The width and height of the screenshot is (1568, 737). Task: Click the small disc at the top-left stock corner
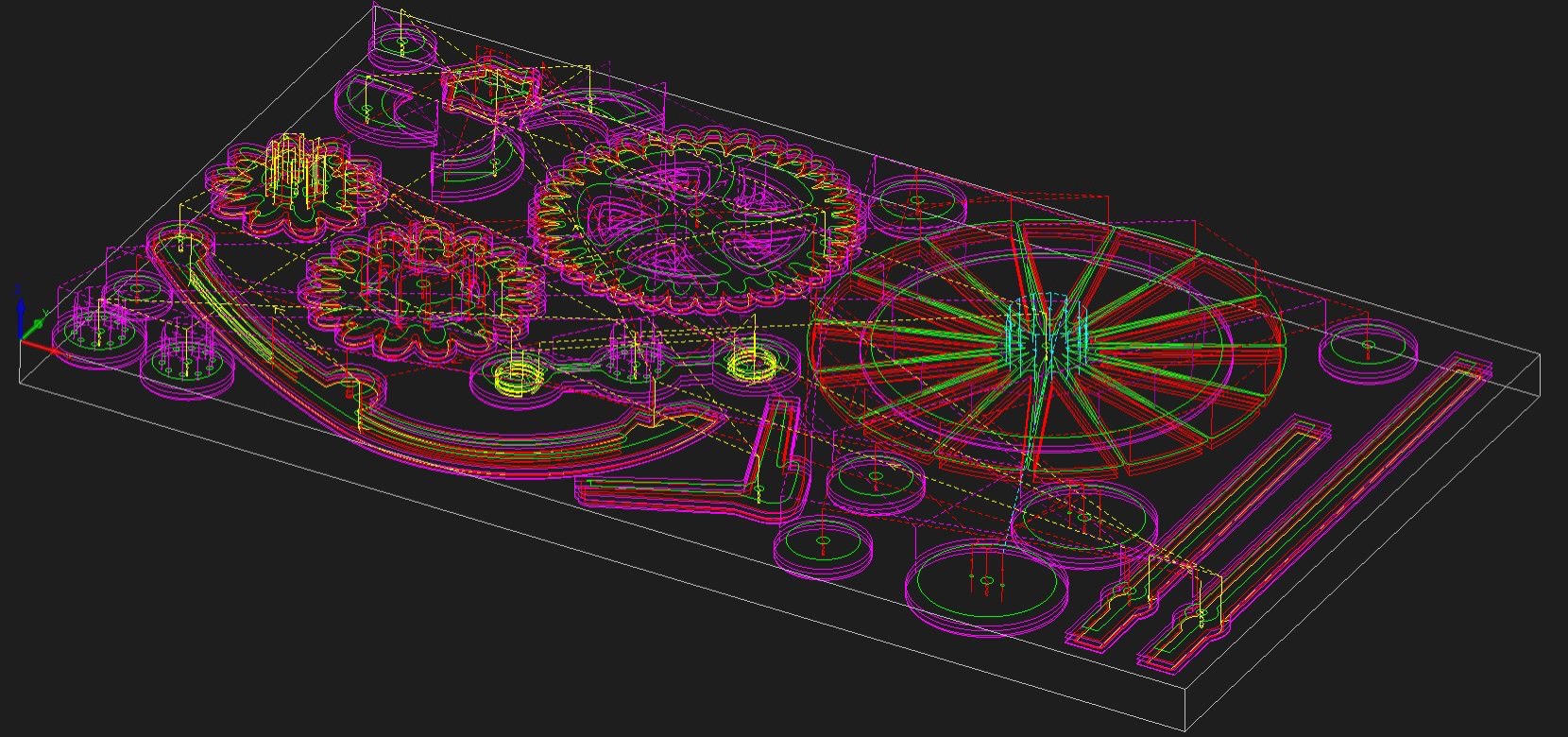[x=402, y=45]
